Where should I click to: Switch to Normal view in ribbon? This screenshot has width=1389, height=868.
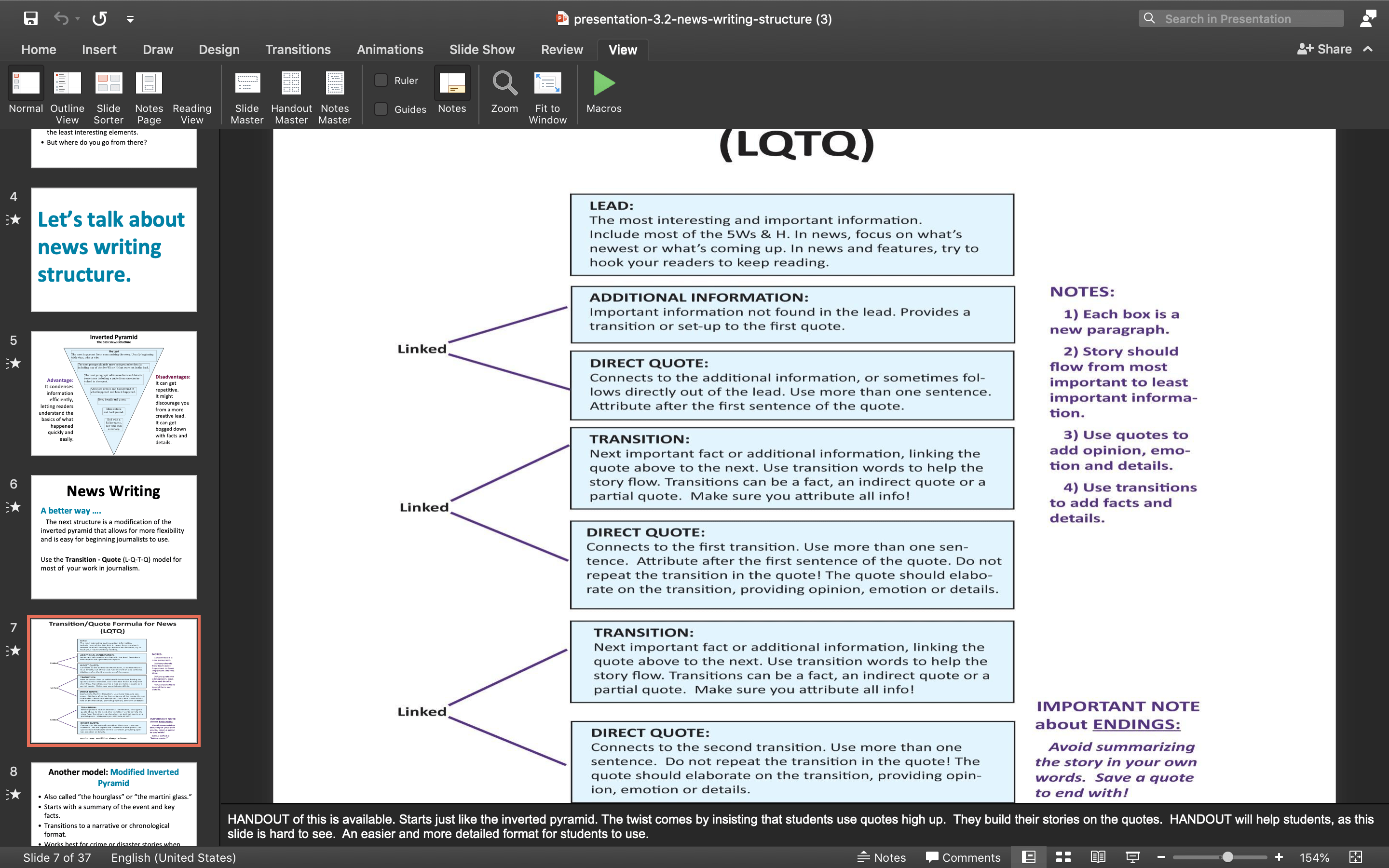tap(26, 90)
